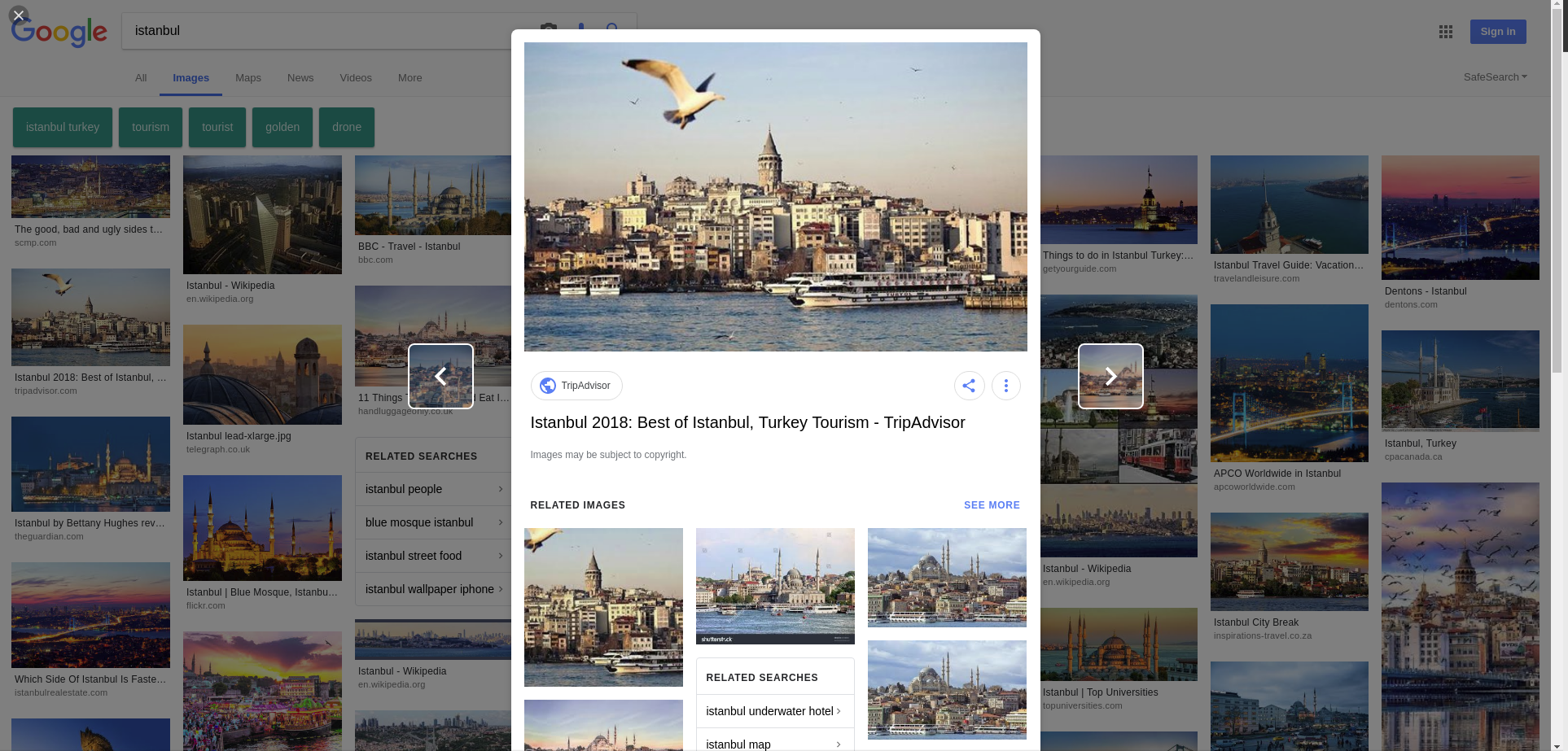Open Which Side Of Istanbul realestate thumbnail
1568x751 pixels.
[x=90, y=615]
